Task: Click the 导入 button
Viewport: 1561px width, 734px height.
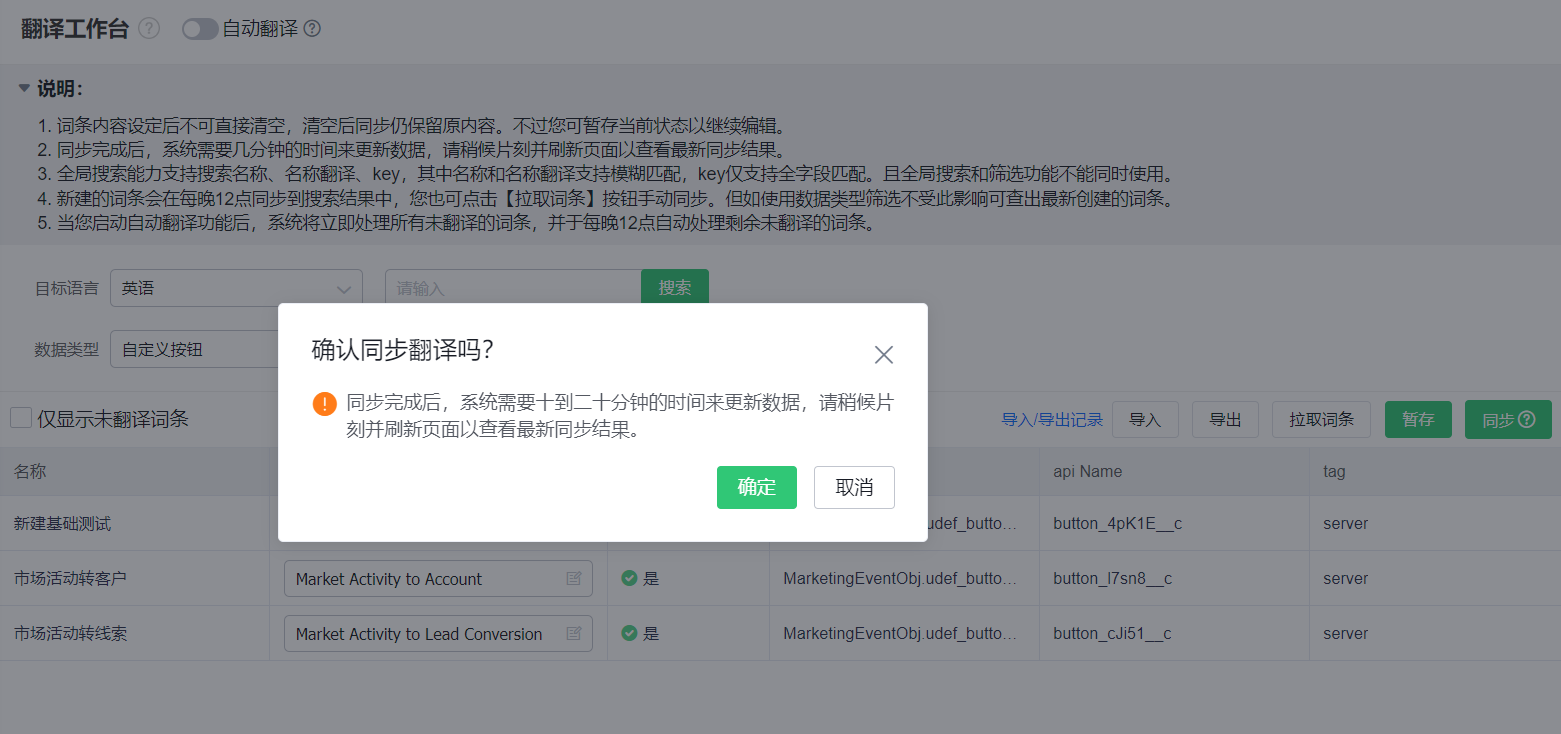Action: point(1145,420)
